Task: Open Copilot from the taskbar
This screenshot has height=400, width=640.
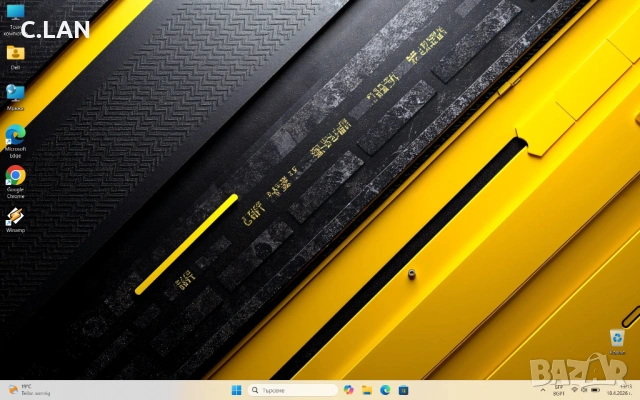Action: point(348,390)
